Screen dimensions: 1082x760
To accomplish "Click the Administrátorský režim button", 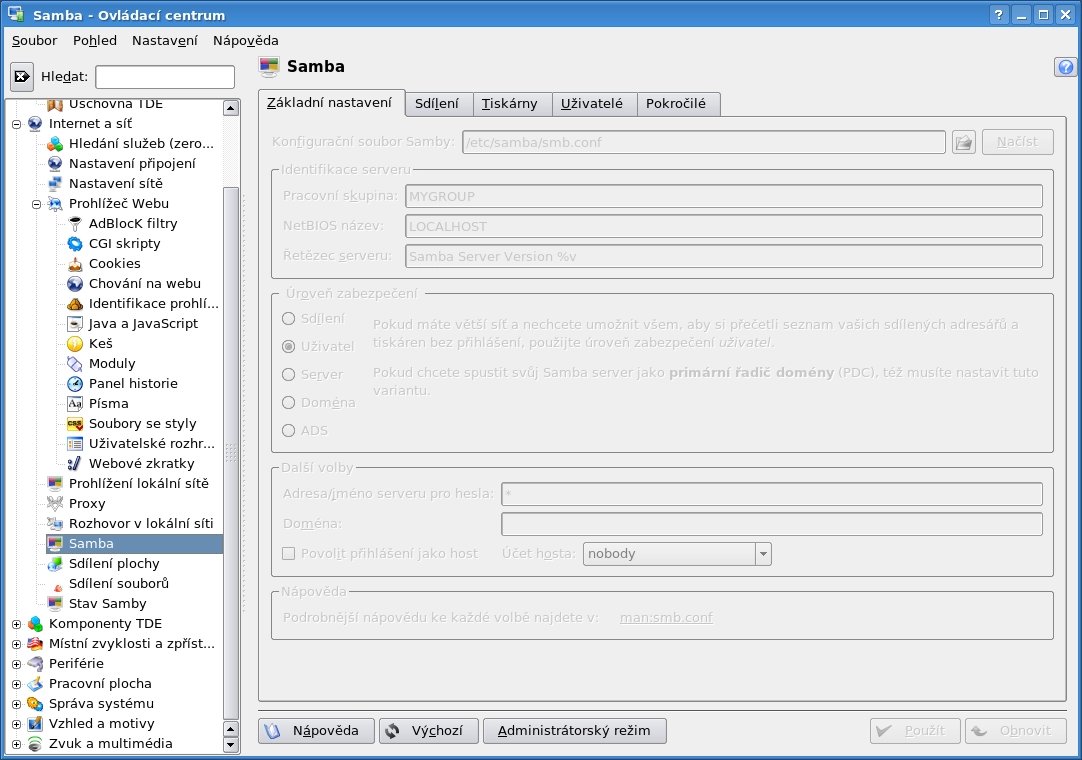I will [575, 731].
